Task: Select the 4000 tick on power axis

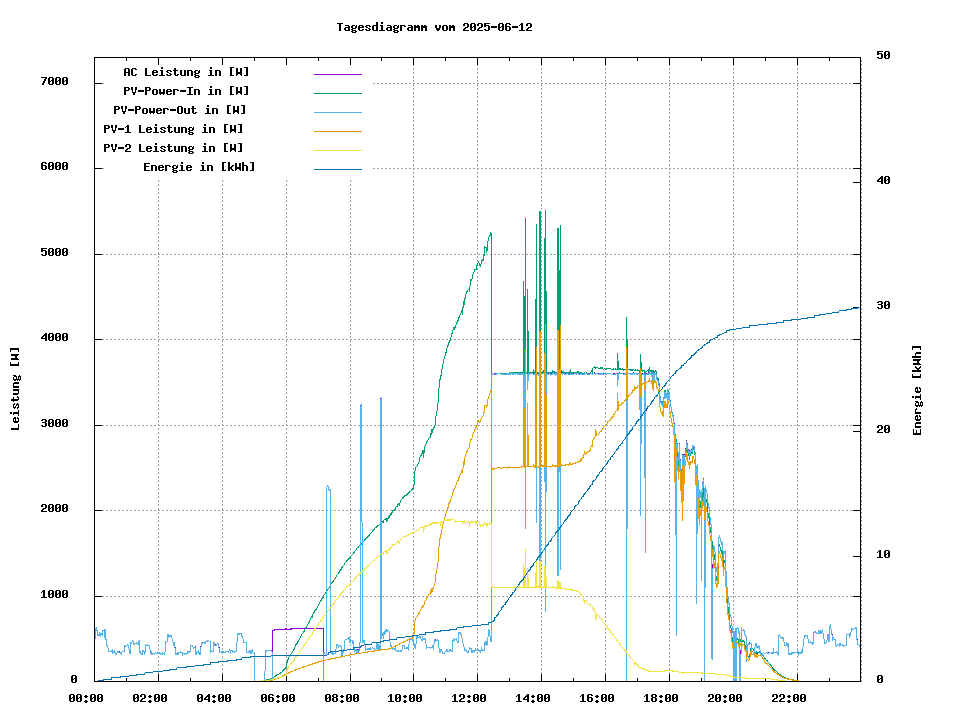Action: click(x=54, y=339)
